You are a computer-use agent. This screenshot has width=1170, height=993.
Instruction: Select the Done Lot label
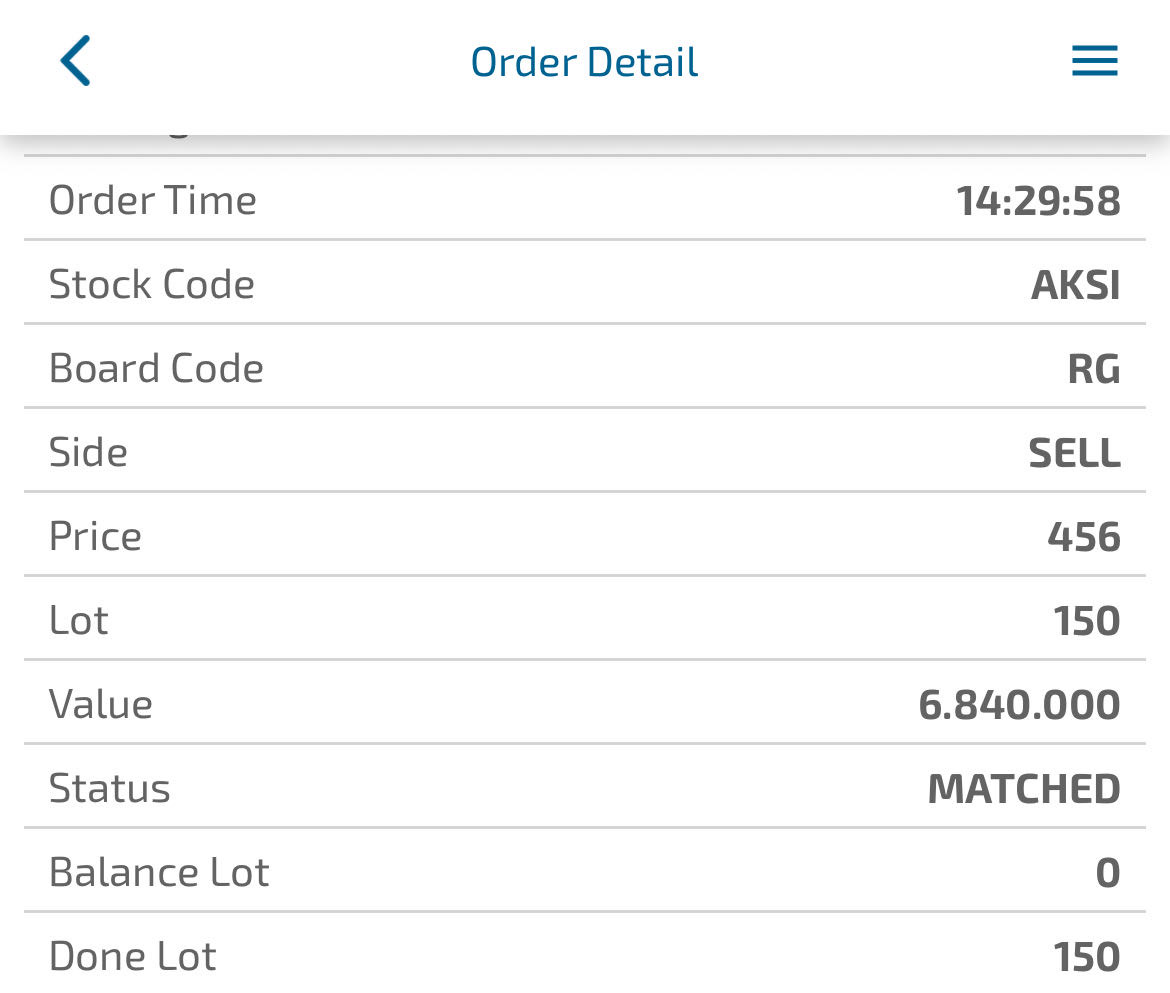click(x=132, y=957)
